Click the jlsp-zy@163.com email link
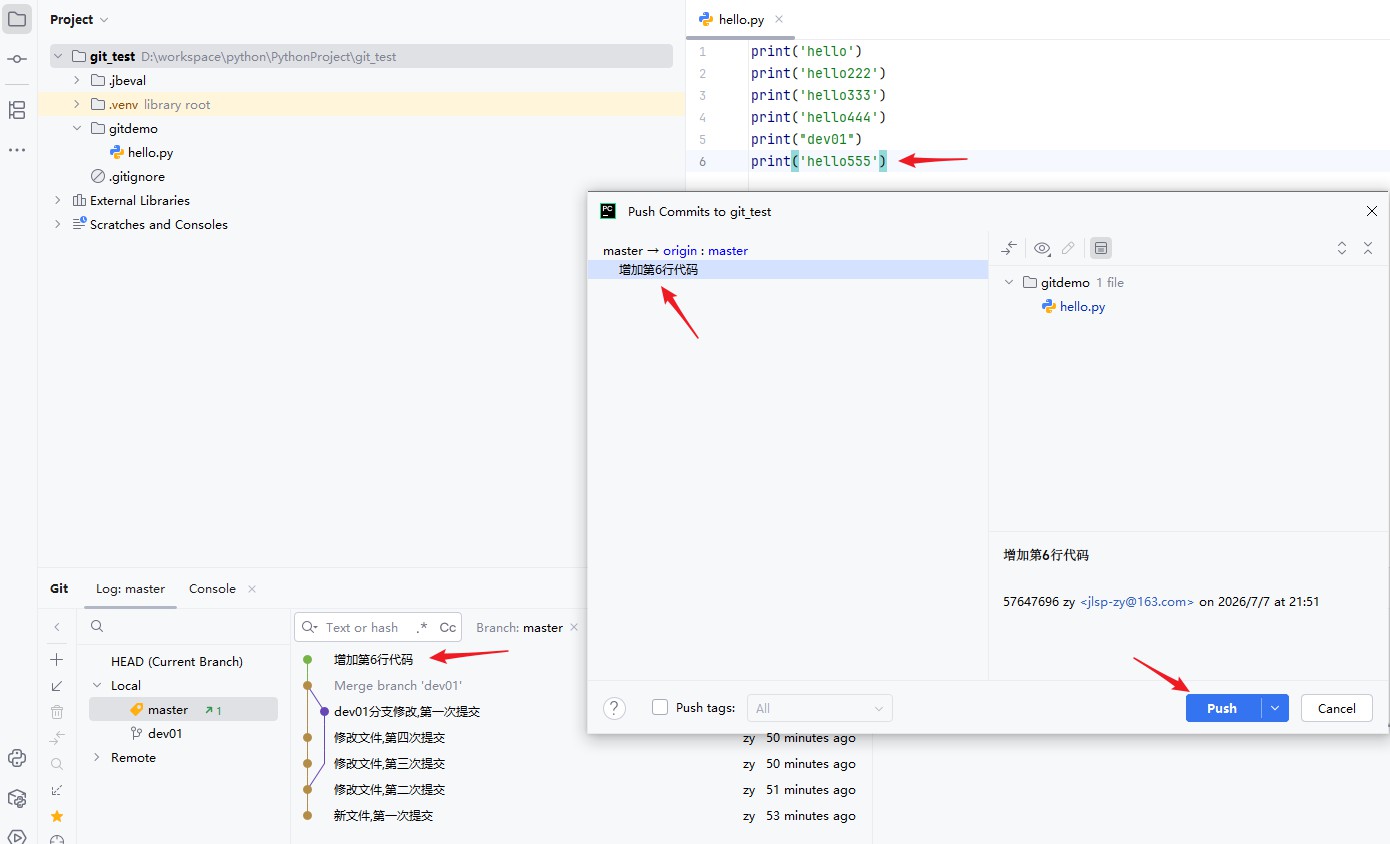The image size is (1390, 844). [1137, 602]
